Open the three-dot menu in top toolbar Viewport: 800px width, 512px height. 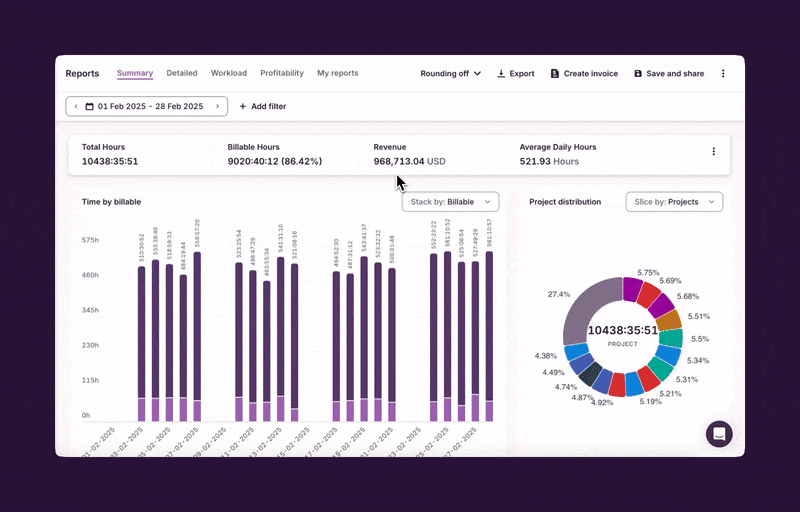point(723,74)
